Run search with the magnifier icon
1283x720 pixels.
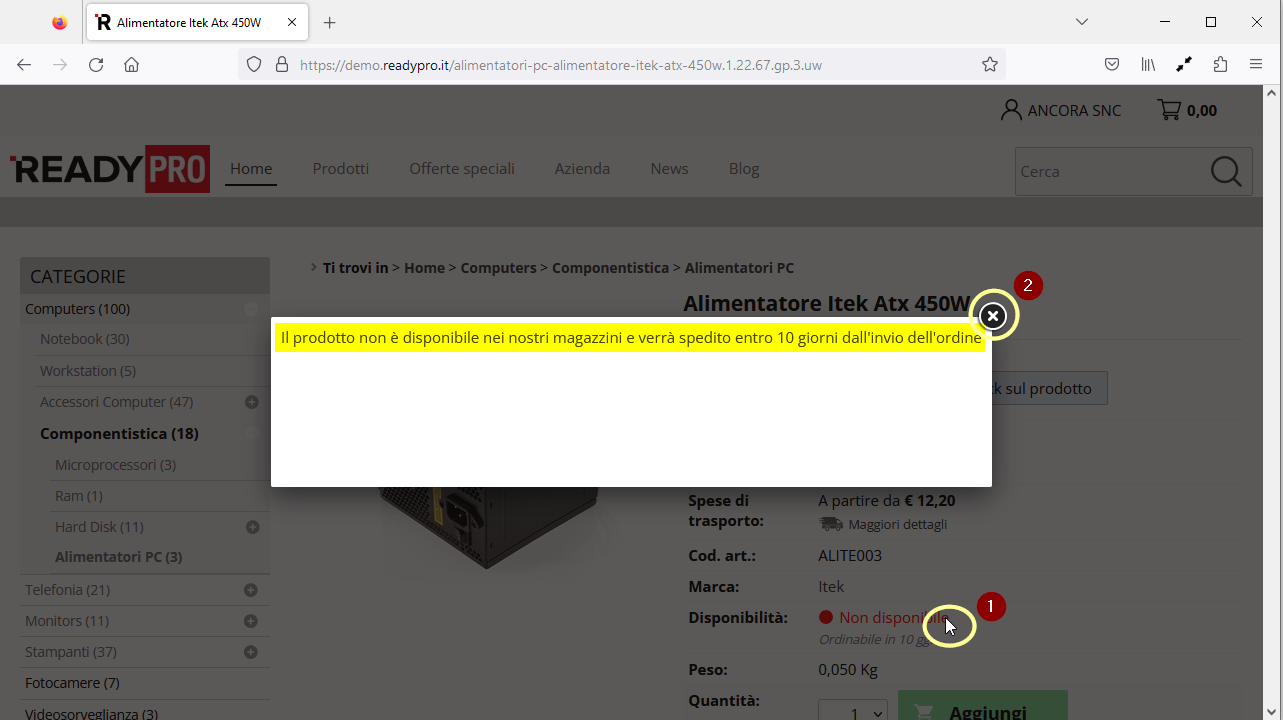(1226, 171)
